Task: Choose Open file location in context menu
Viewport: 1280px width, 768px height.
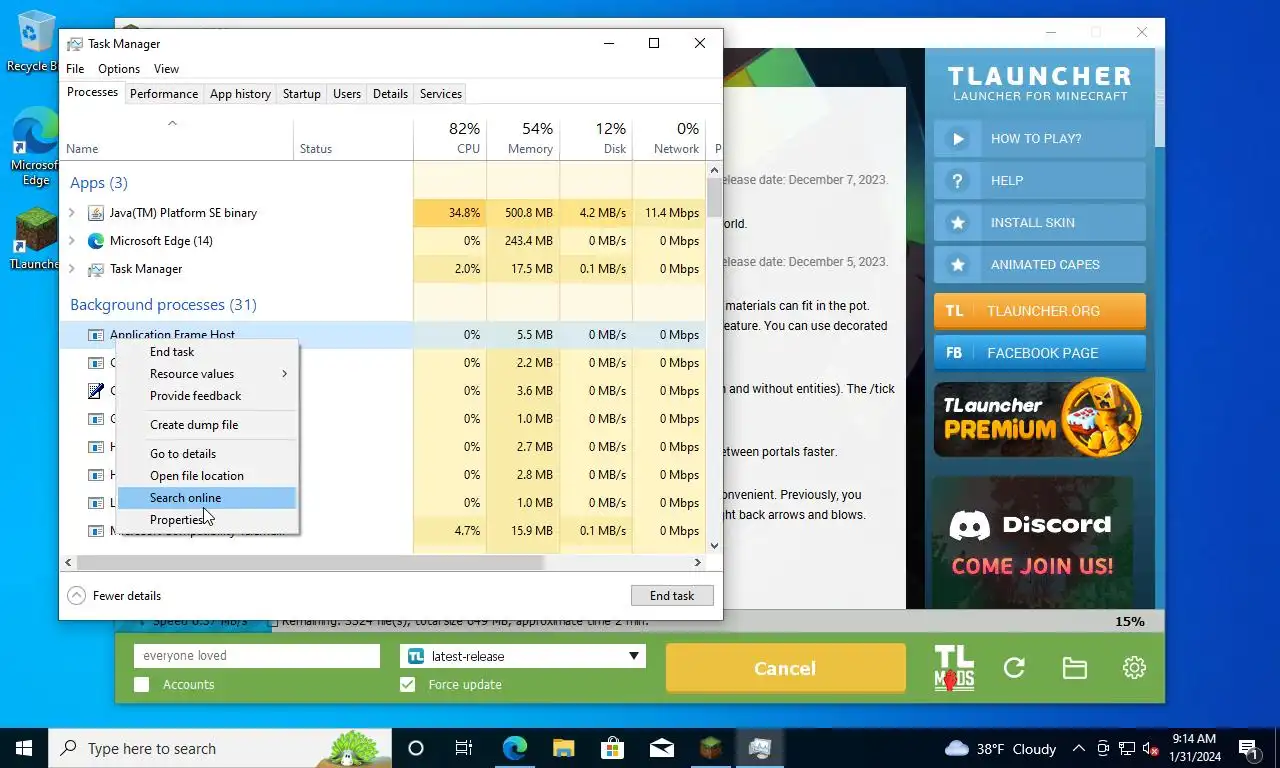Action: click(208, 476)
